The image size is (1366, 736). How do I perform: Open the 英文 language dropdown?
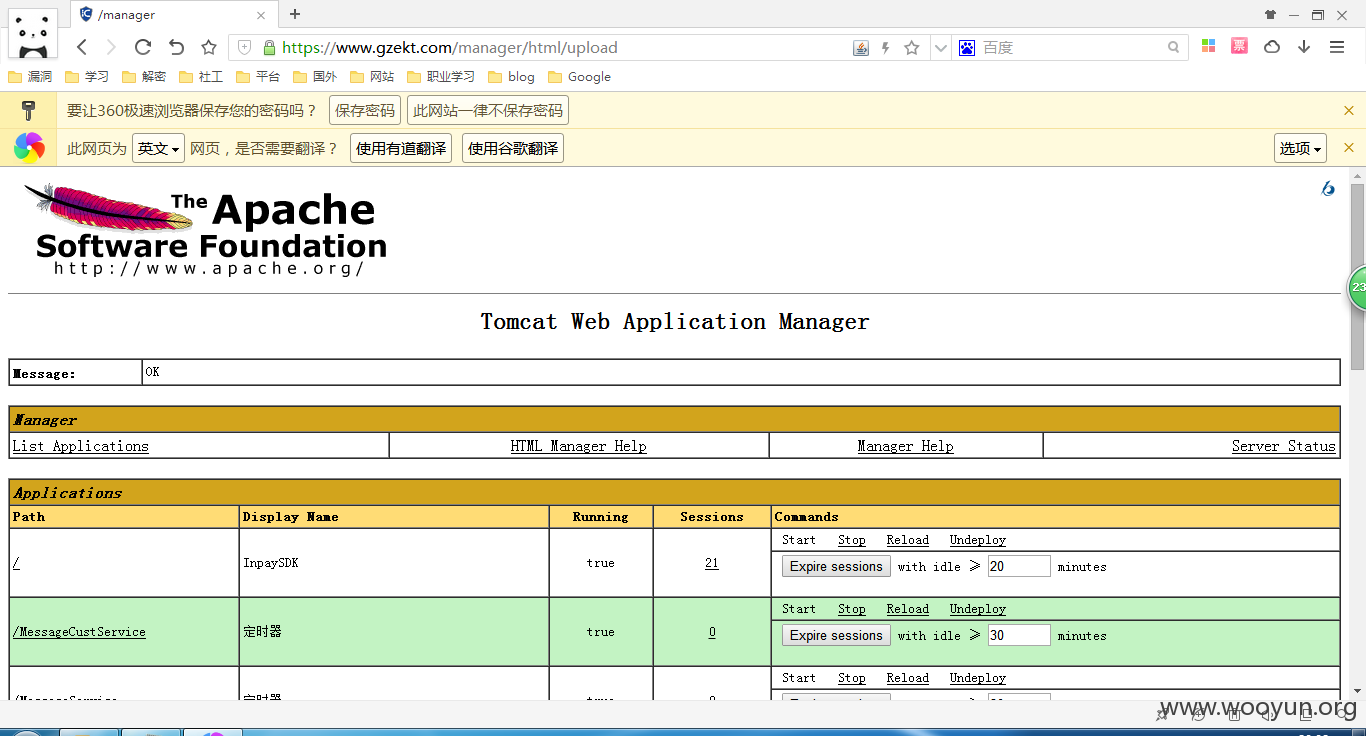[x=159, y=149]
